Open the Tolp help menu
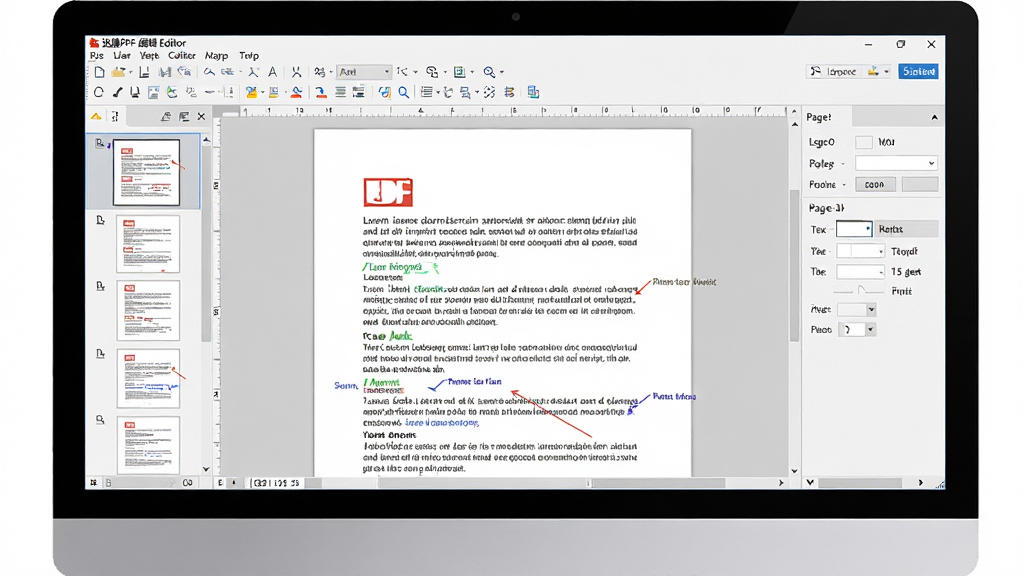 [x=249, y=56]
